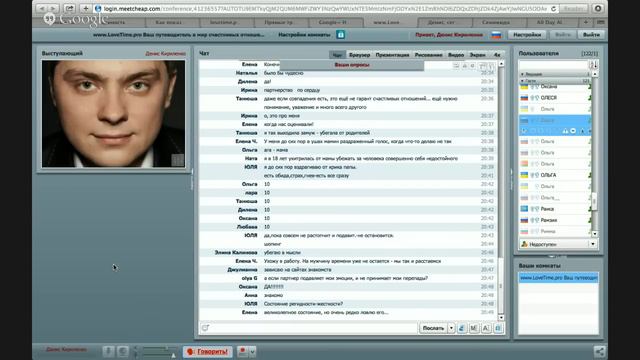Select user Раиса in users list
Viewport: 640px width, 360px height.
(555, 209)
